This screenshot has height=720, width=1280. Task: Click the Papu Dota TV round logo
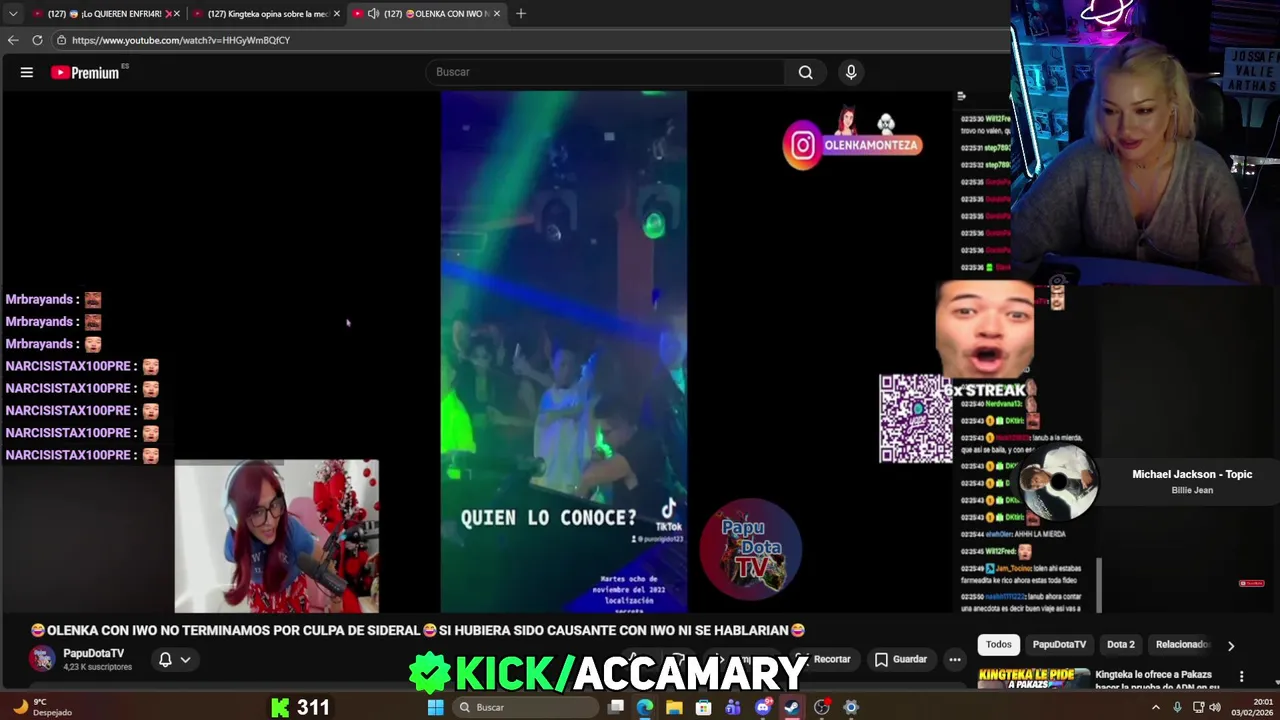point(751,549)
